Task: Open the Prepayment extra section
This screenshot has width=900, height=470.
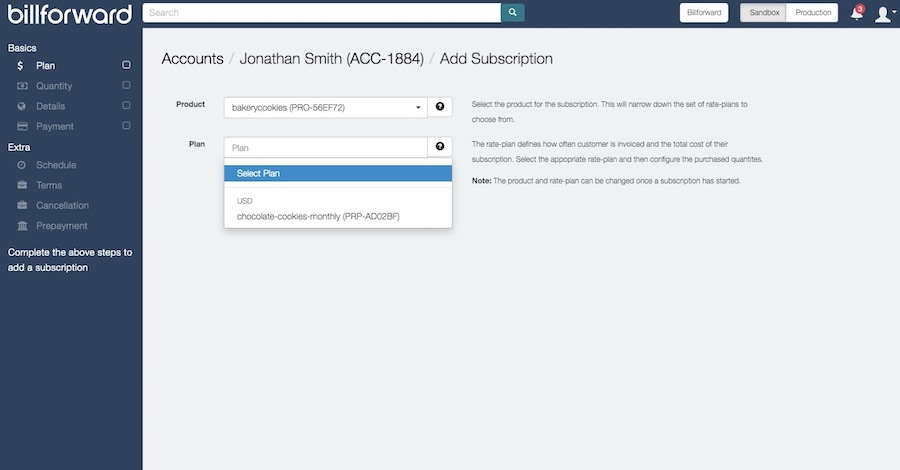Action: click(x=62, y=226)
